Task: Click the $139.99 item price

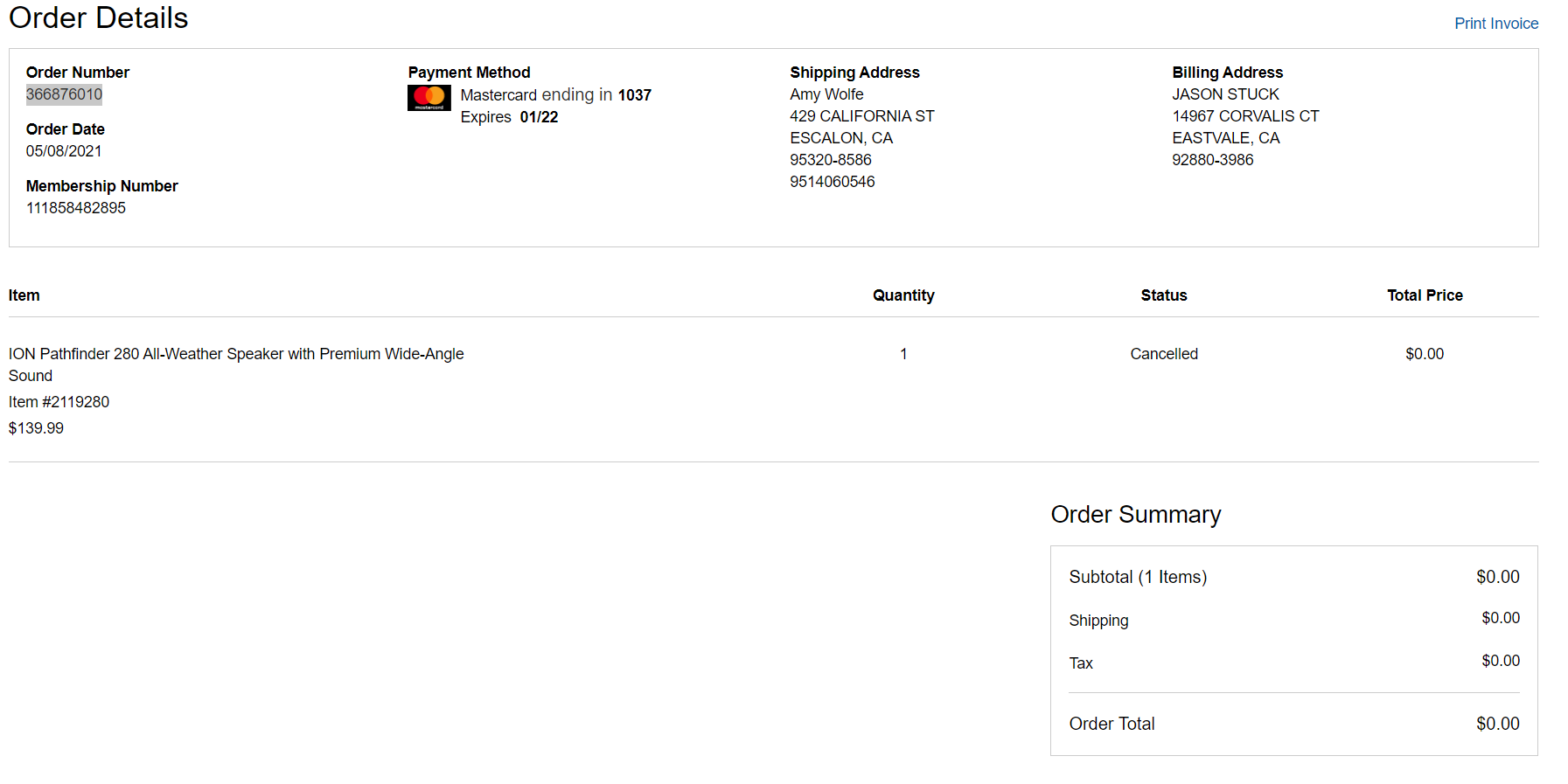Action: click(x=36, y=428)
